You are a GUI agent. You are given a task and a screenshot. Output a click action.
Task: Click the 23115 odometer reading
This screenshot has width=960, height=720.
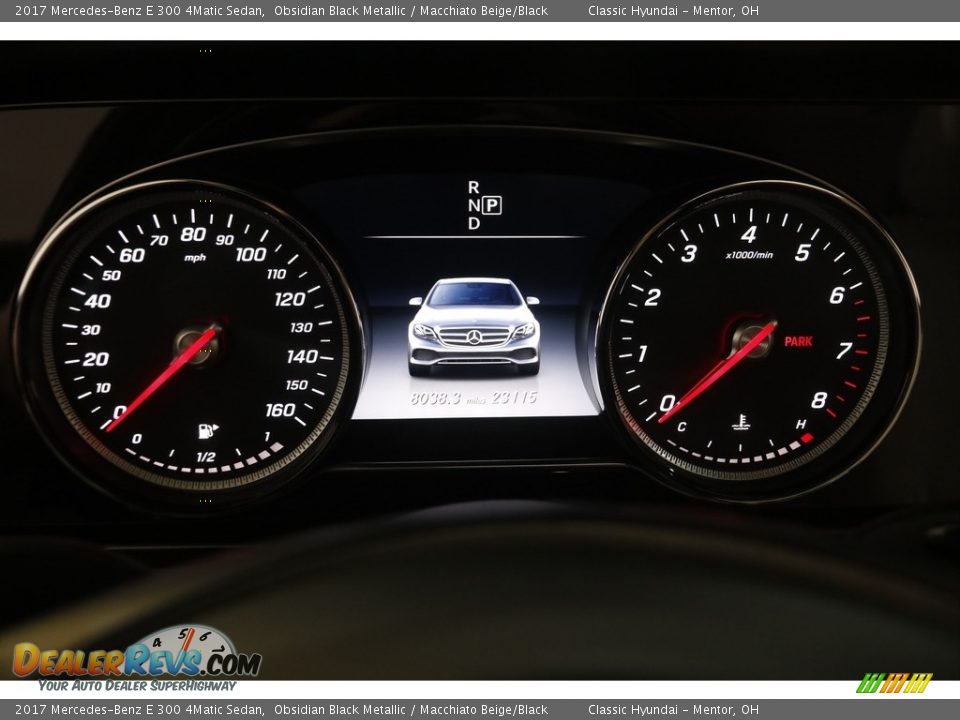point(514,398)
